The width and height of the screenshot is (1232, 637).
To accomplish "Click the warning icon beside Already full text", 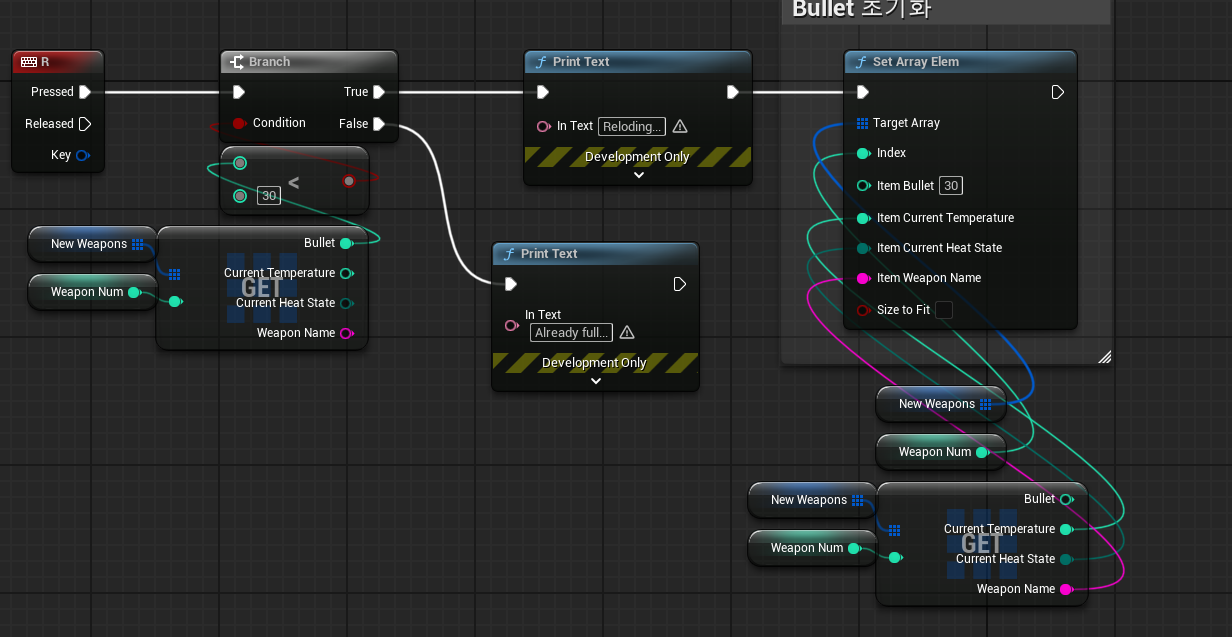I will point(627,332).
